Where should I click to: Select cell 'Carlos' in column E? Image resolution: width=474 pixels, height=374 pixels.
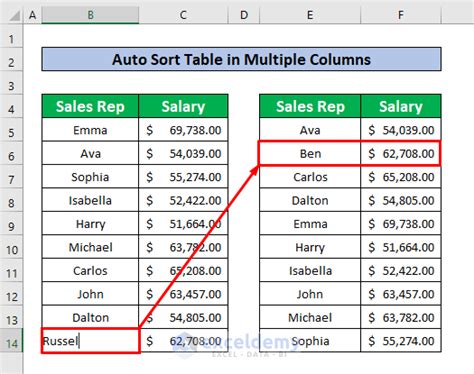(310, 177)
